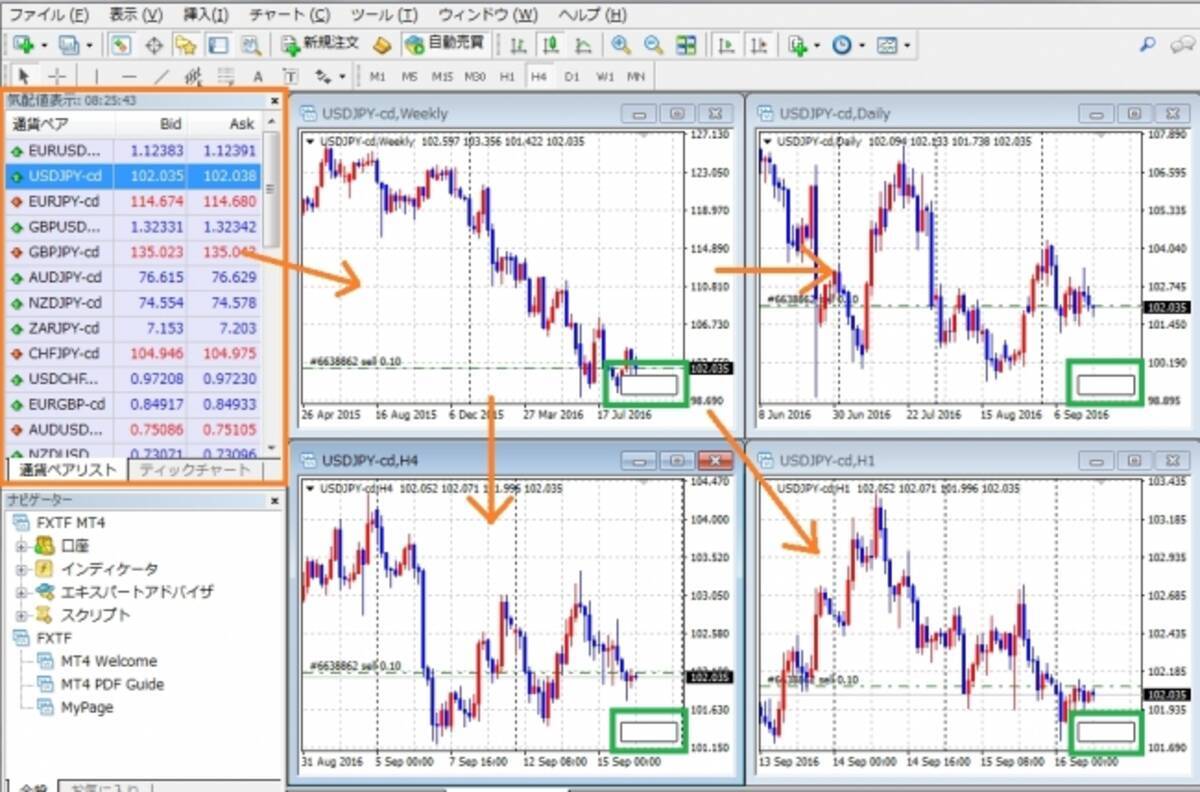Open the new chart dropdown arrow
Screen dimensions: 1200x792
click(x=44, y=45)
